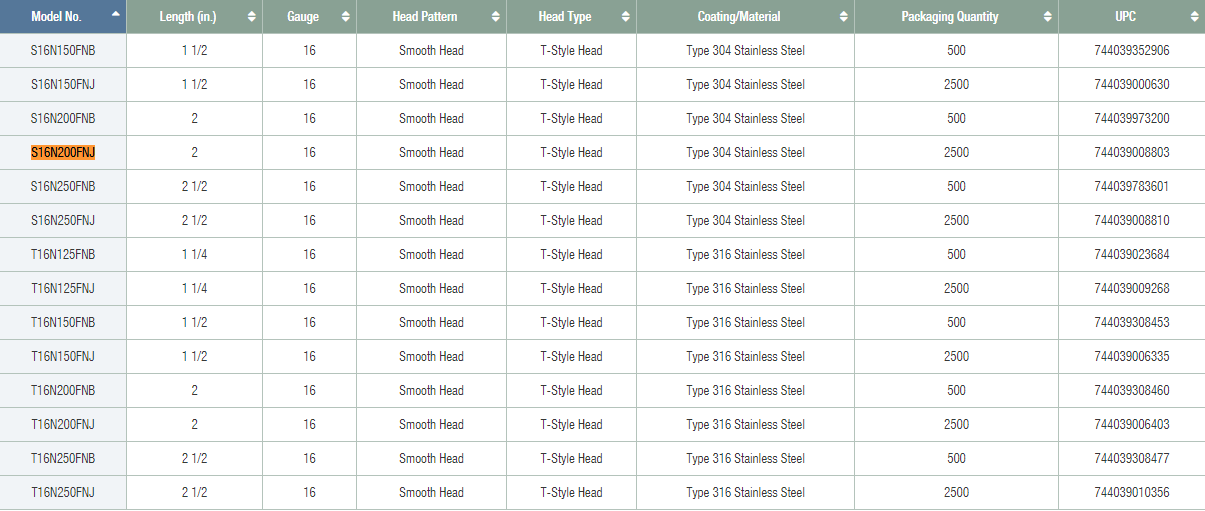This screenshot has height=511, width=1205.
Task: Click UPC column sort arrows icon
Action: click(1194, 17)
